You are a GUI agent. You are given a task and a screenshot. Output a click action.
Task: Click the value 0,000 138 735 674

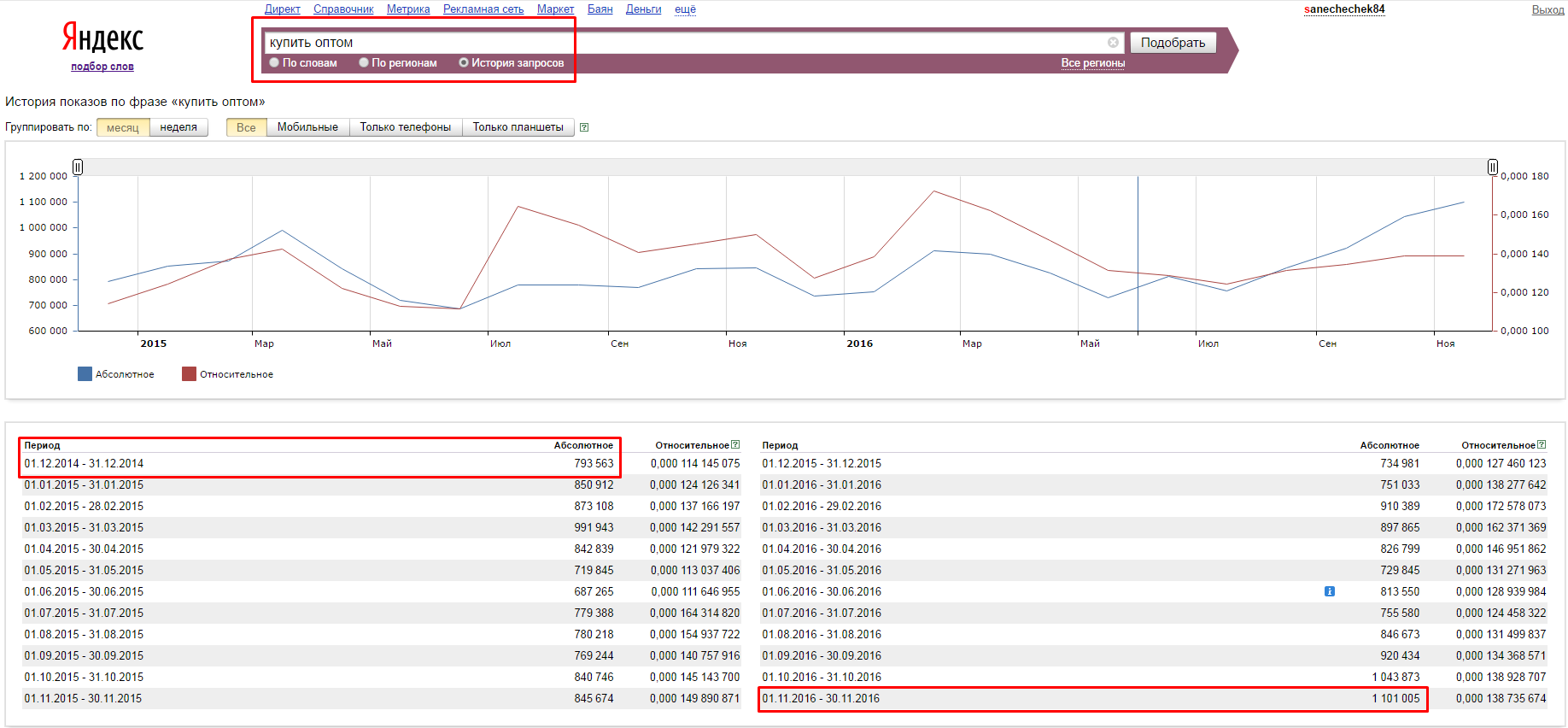1501,698
